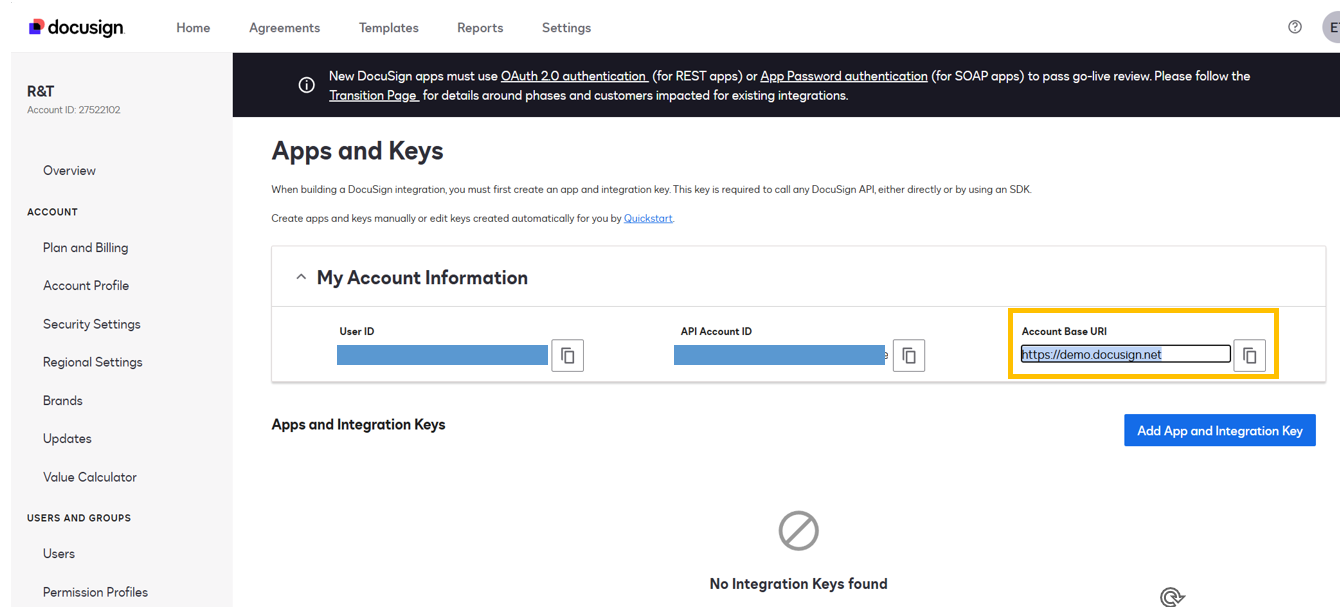Collapse the My Account Information section
The width and height of the screenshot is (1340, 607).
(x=301, y=278)
